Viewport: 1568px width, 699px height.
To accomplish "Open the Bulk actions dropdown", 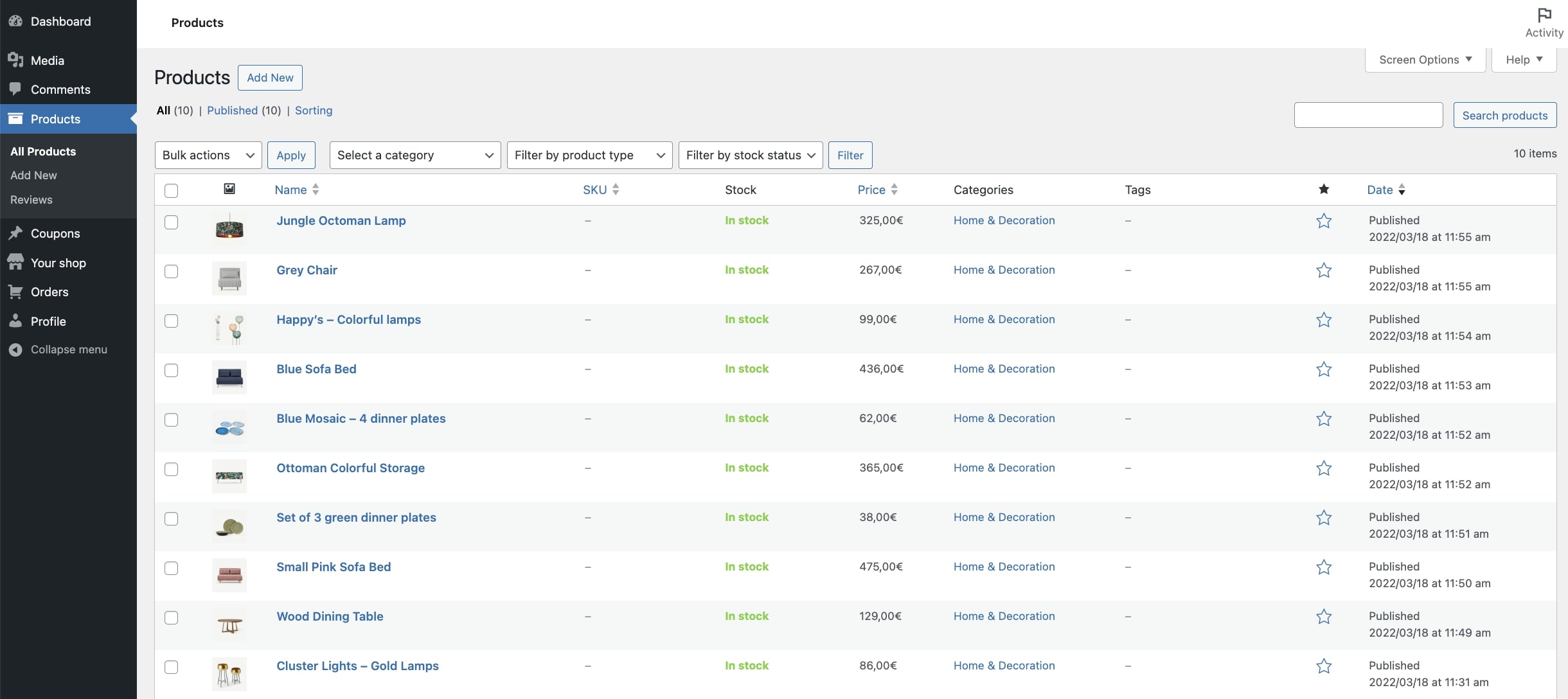I will [208, 155].
